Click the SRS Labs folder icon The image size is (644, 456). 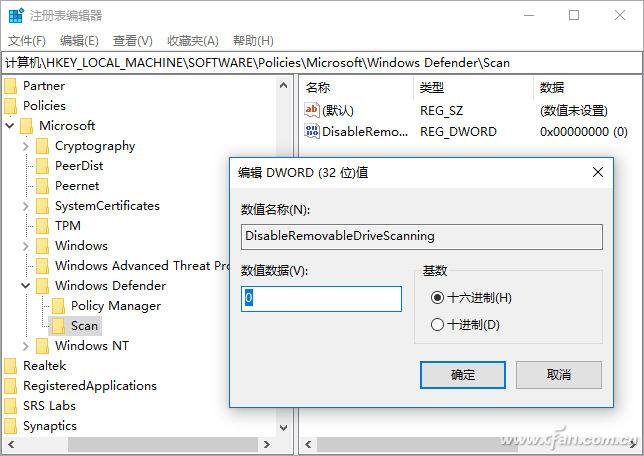coord(11,406)
